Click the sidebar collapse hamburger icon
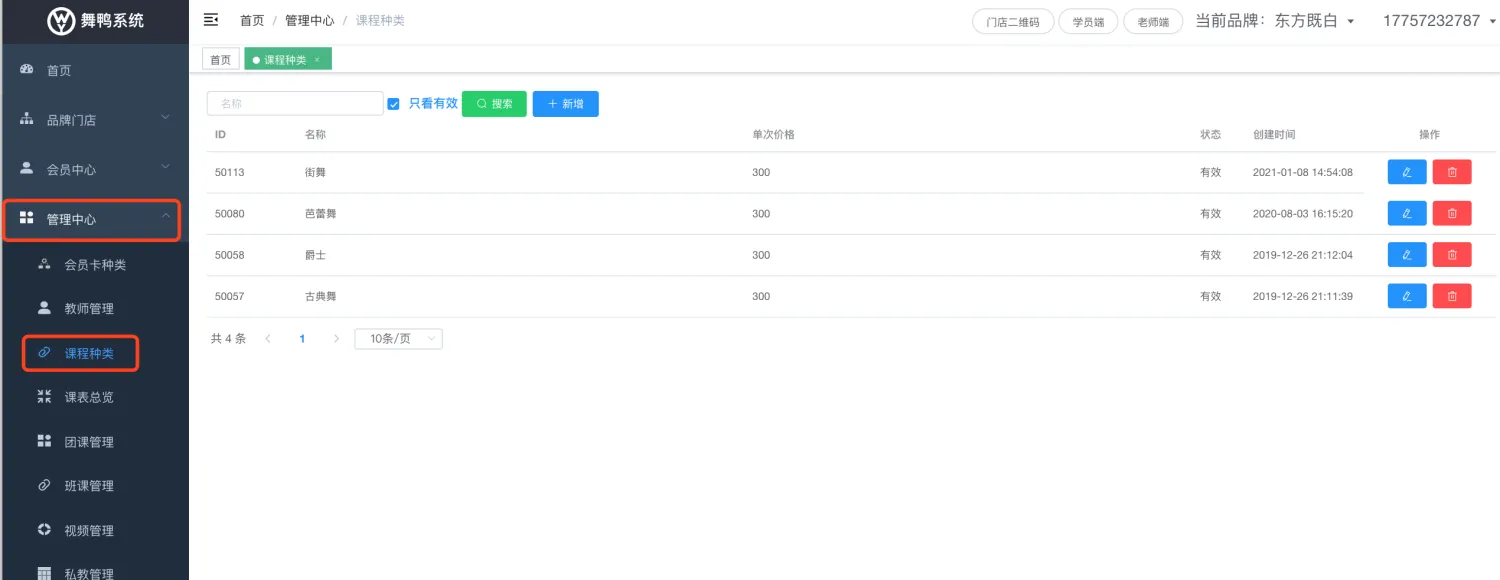Screen dimensions: 1500x580 click(x=211, y=20)
